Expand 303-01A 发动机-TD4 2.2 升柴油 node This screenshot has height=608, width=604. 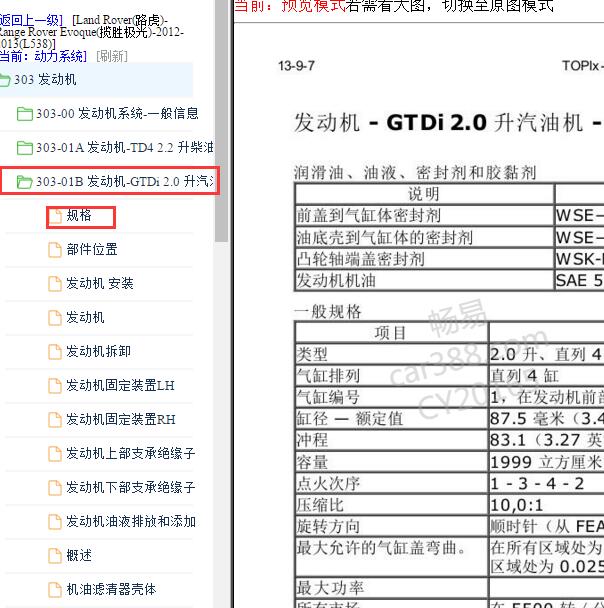[x=124, y=147]
